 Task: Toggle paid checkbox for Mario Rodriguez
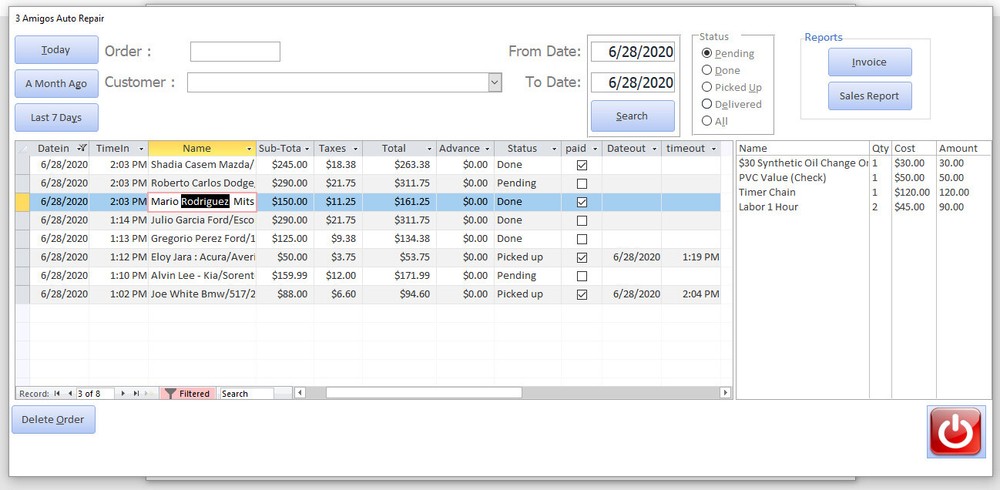[x=582, y=202]
